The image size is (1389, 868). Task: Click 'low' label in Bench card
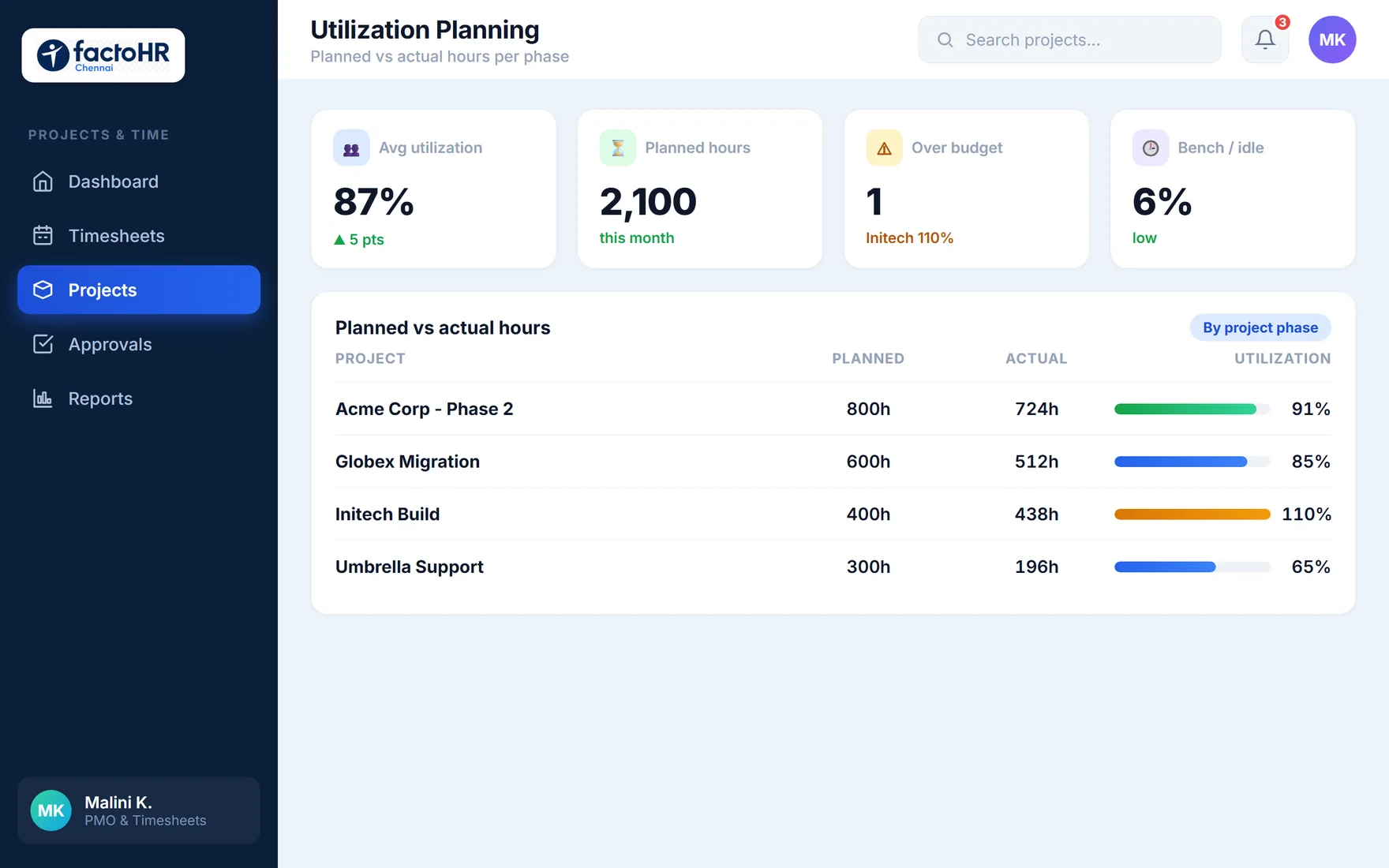(x=1144, y=238)
